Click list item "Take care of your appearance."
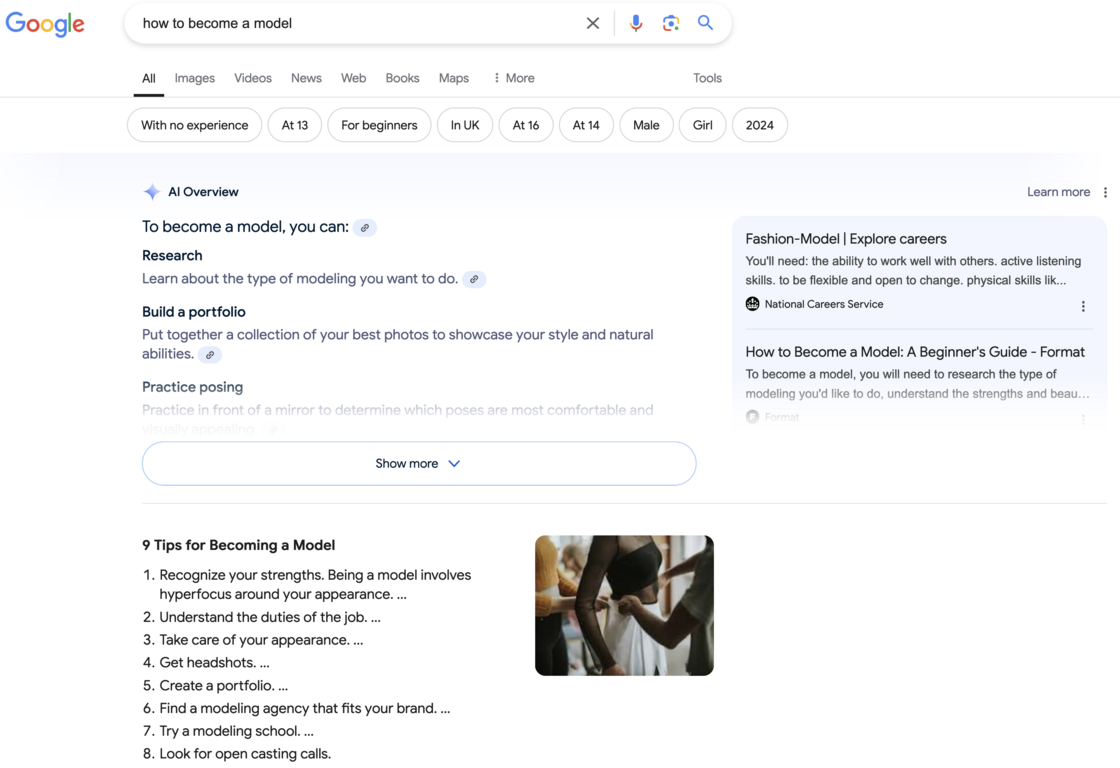Viewport: 1120px width, 768px height. [261, 640]
